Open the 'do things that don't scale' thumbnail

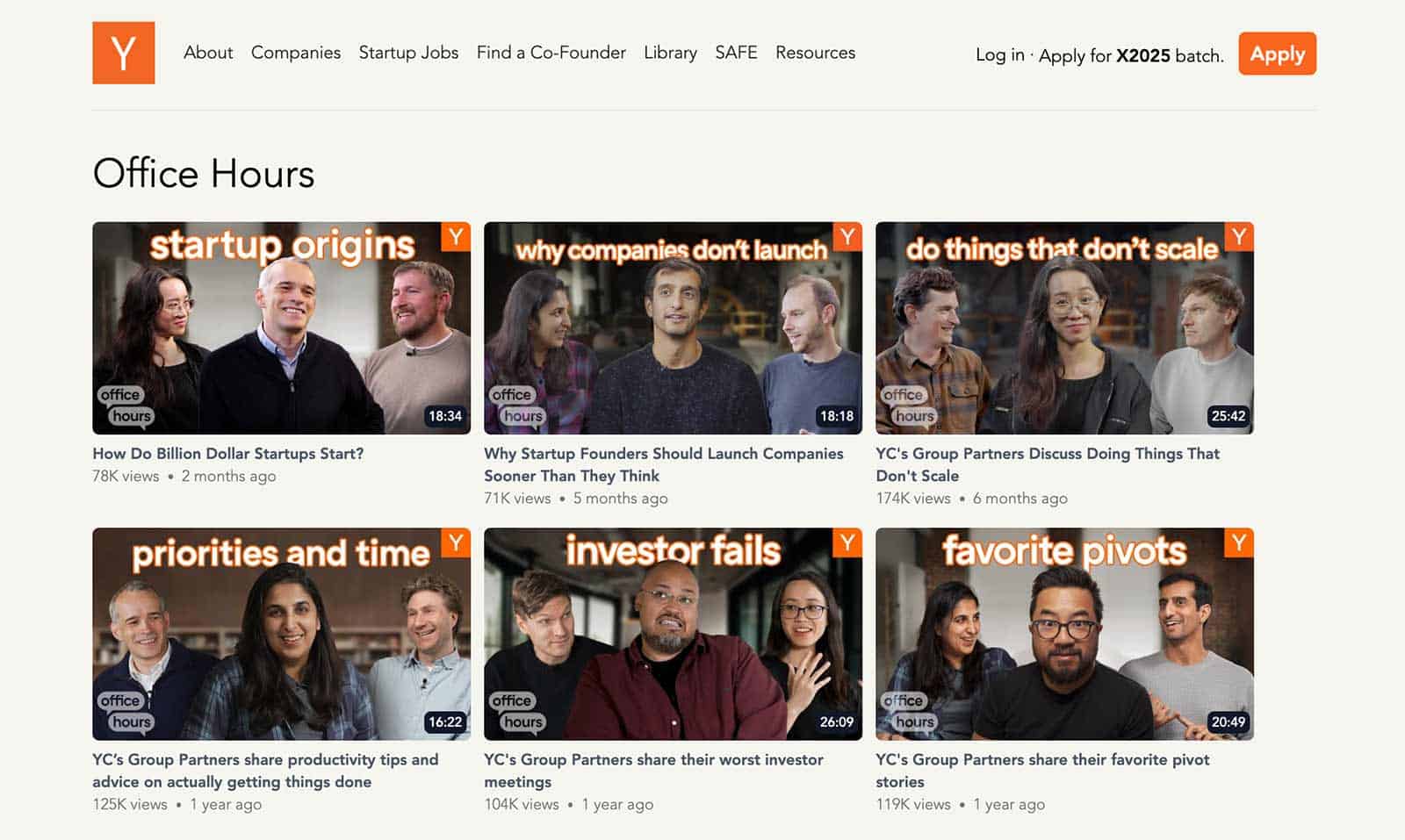pyautogui.click(x=1065, y=328)
